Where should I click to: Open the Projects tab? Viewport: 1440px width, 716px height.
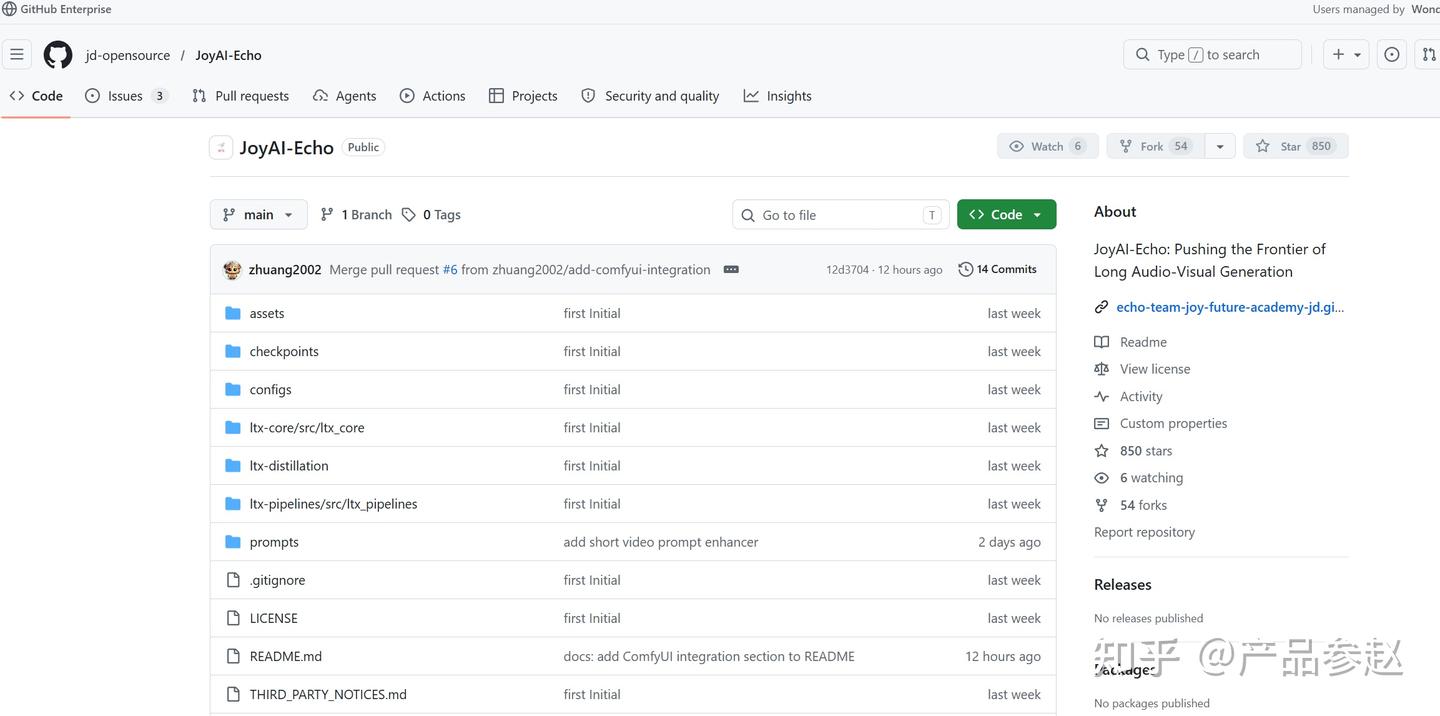(x=523, y=96)
